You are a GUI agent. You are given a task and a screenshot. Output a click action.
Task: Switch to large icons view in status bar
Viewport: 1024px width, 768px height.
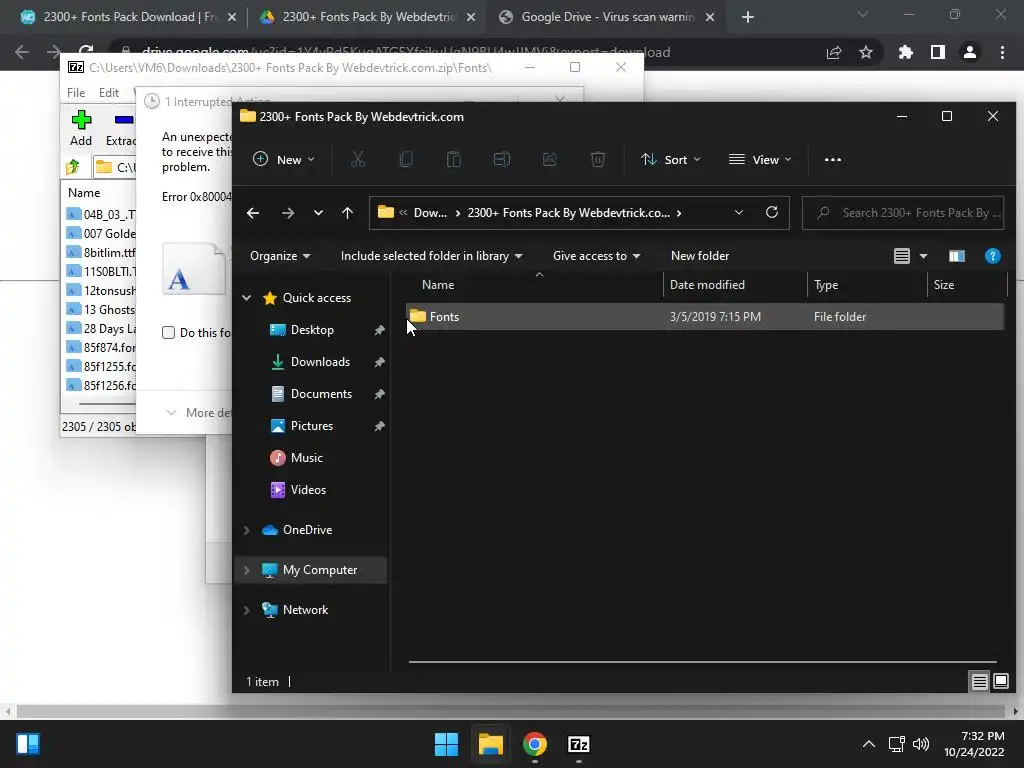click(x=1000, y=682)
